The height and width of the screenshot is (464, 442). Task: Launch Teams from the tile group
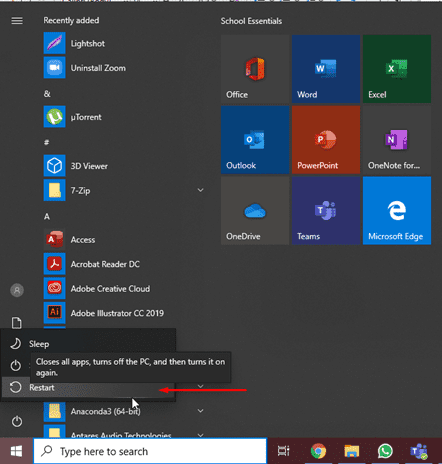coord(326,211)
